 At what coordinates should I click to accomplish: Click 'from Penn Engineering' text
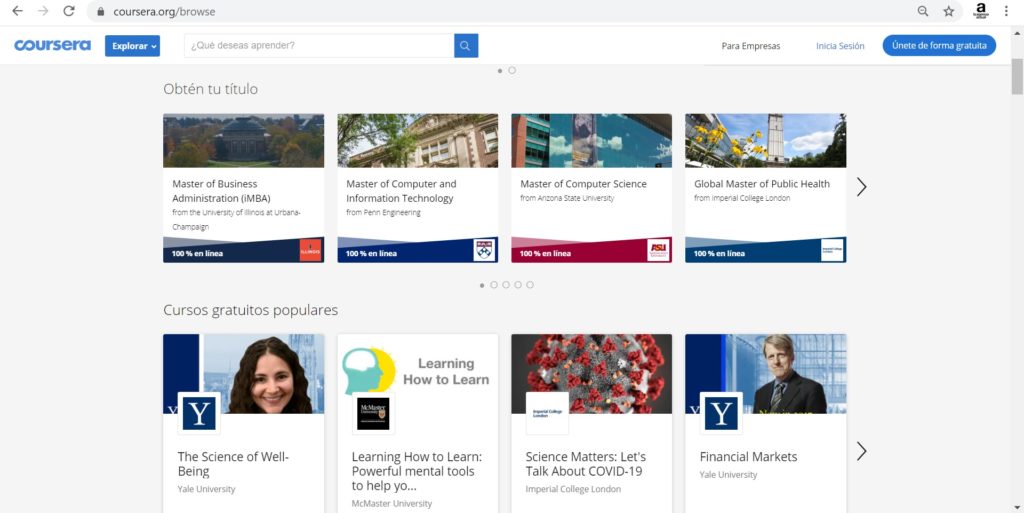tap(383, 213)
